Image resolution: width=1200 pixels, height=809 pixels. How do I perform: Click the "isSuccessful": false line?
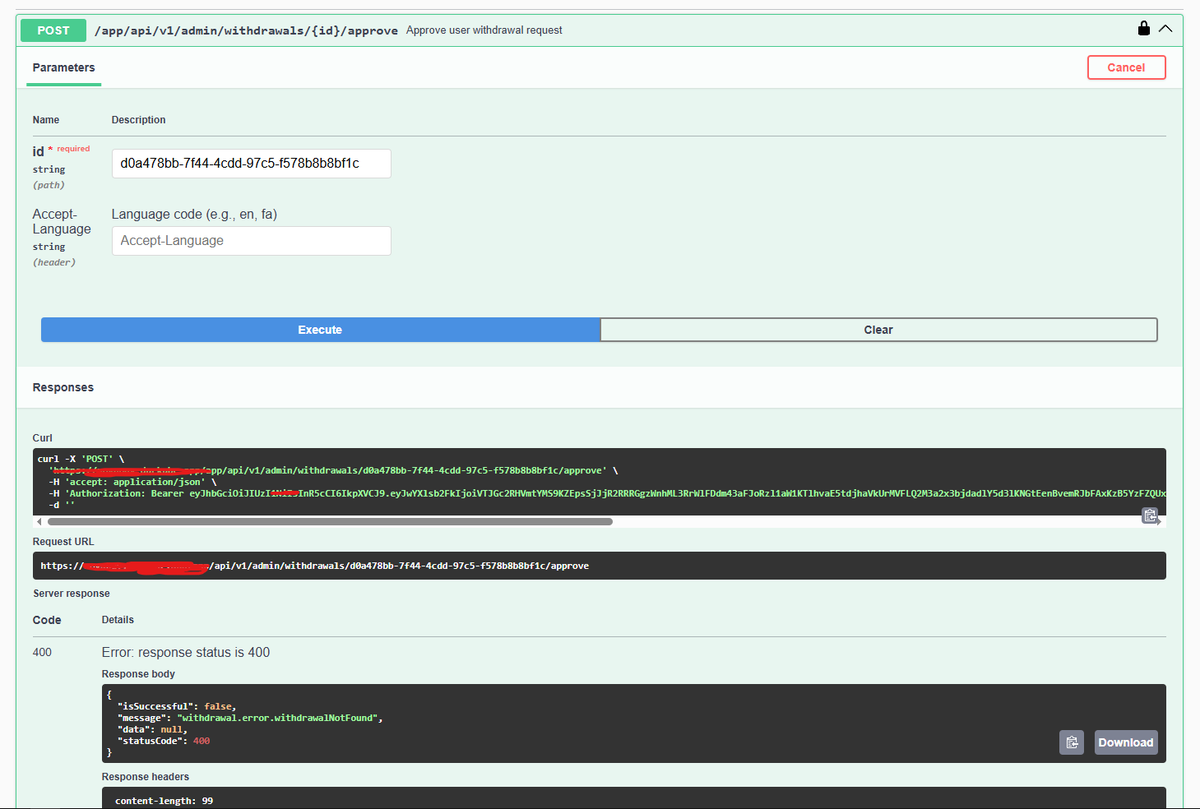click(x=177, y=706)
